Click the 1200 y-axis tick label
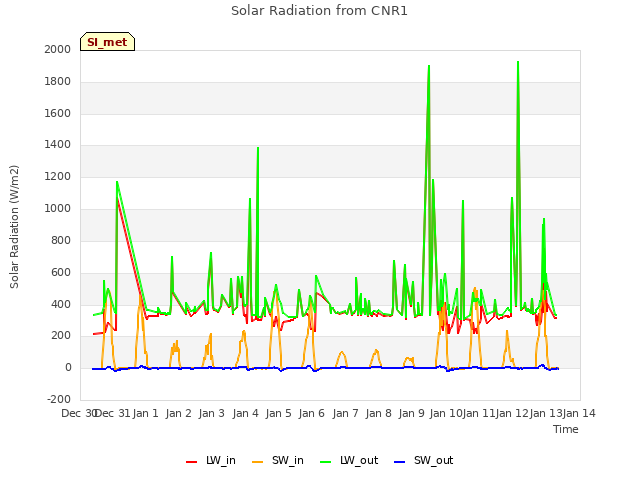 58,177
